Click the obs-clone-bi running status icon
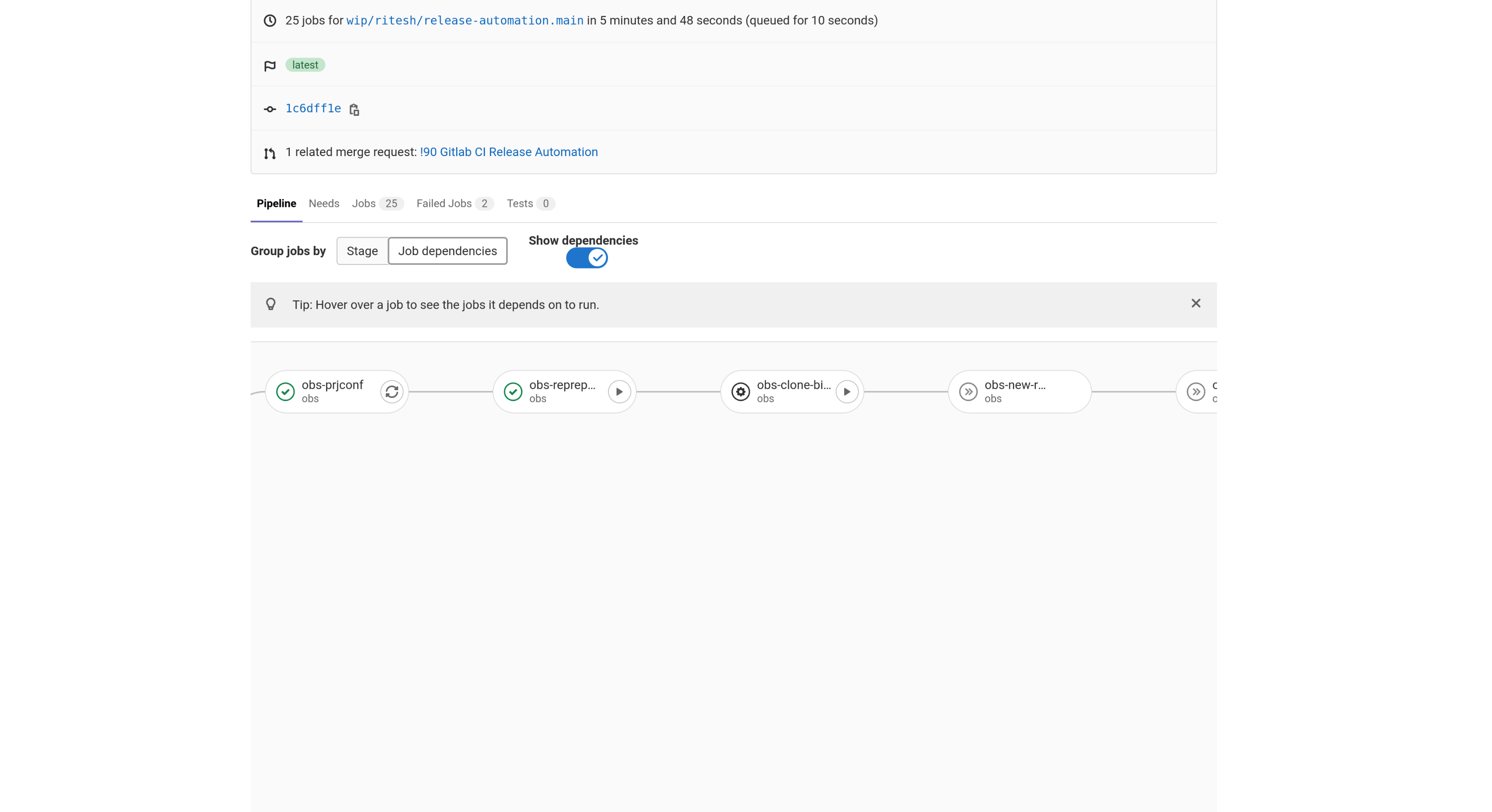Viewport: 1492px width, 812px height. [740, 391]
